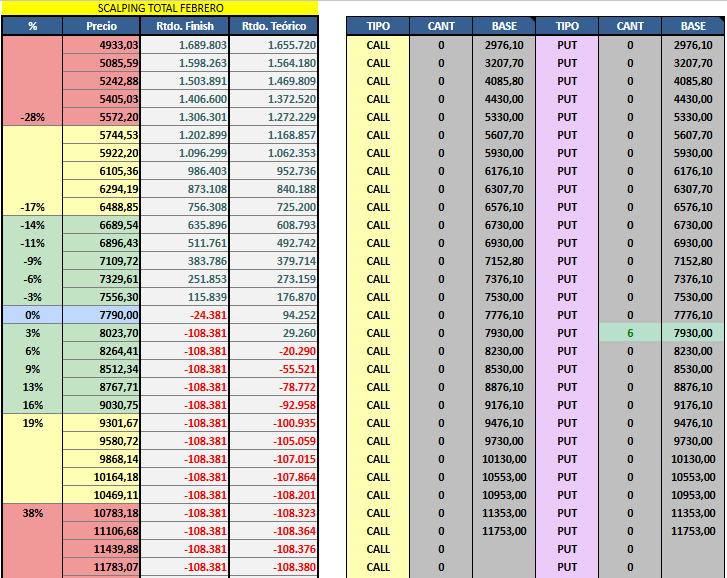The height and width of the screenshot is (578, 727).
Task: Select PUT cell in 5330,00 row
Action: point(567,117)
